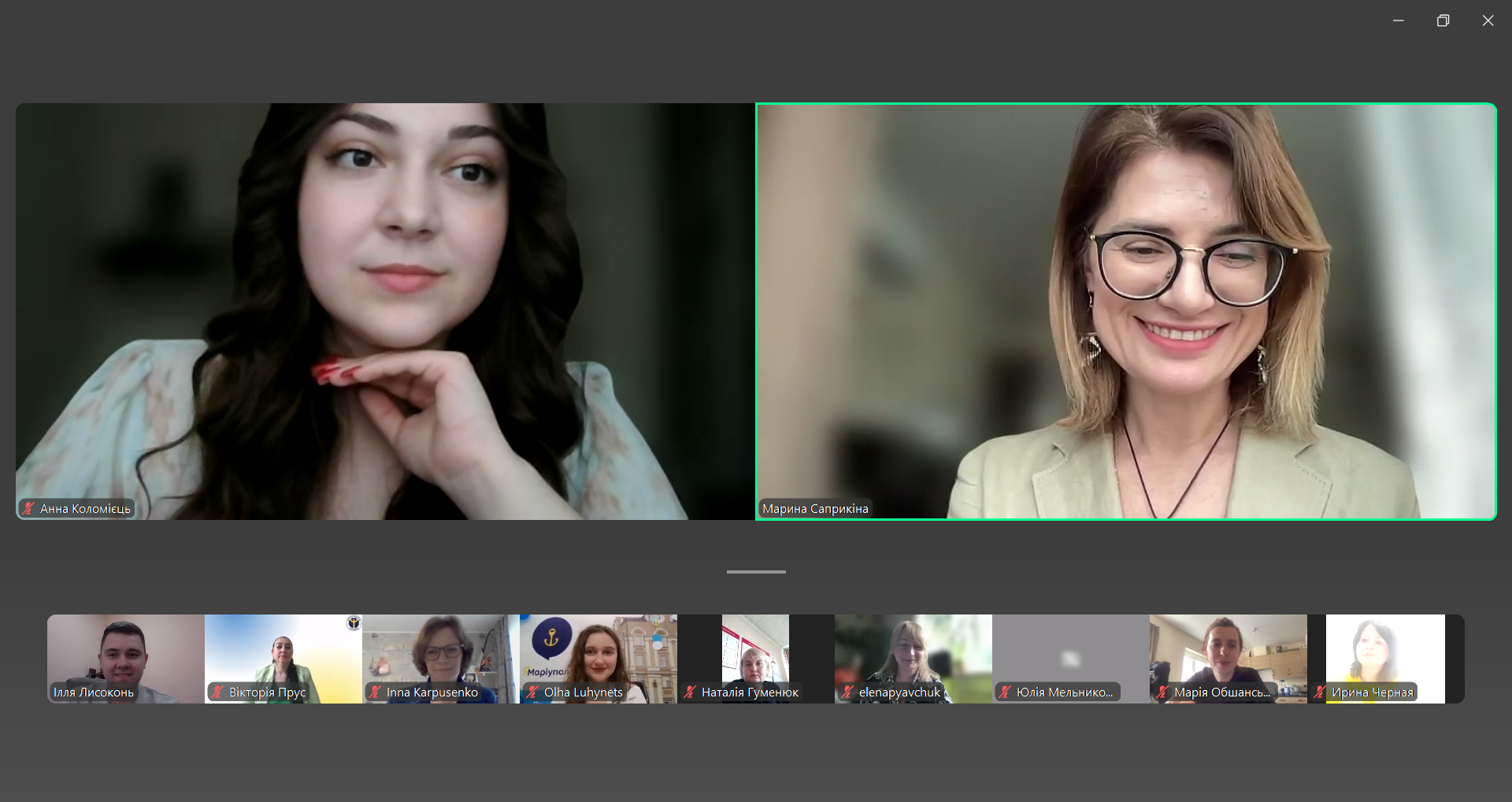Image resolution: width=1512 pixels, height=802 pixels.
Task: Minimize the meeting window
Action: (x=1398, y=20)
